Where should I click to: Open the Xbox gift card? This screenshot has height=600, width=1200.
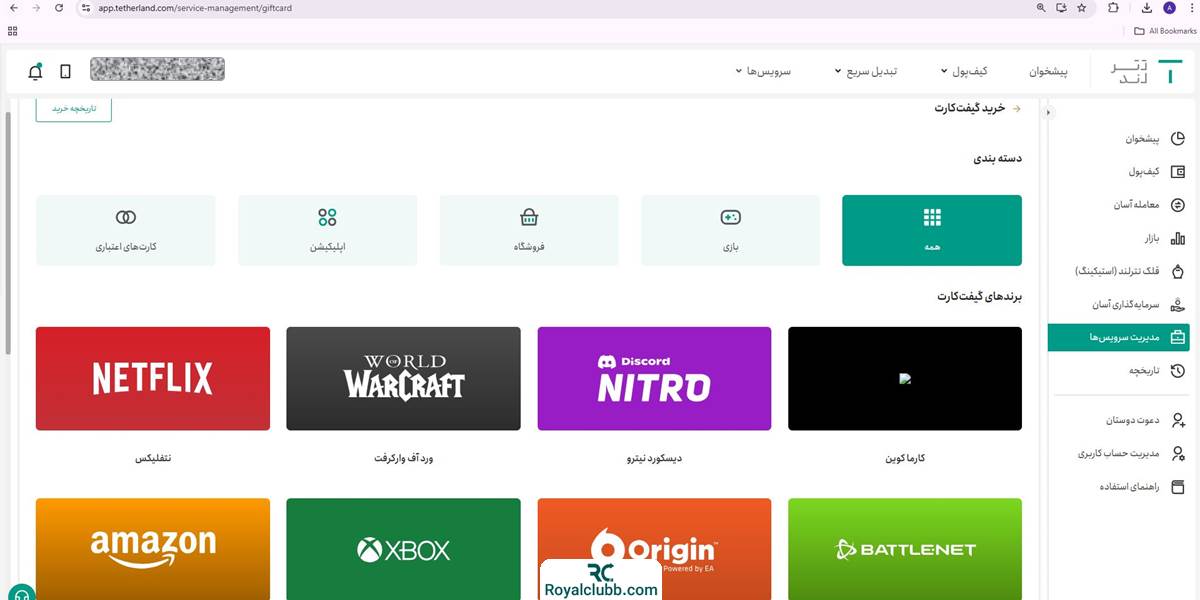pos(403,549)
